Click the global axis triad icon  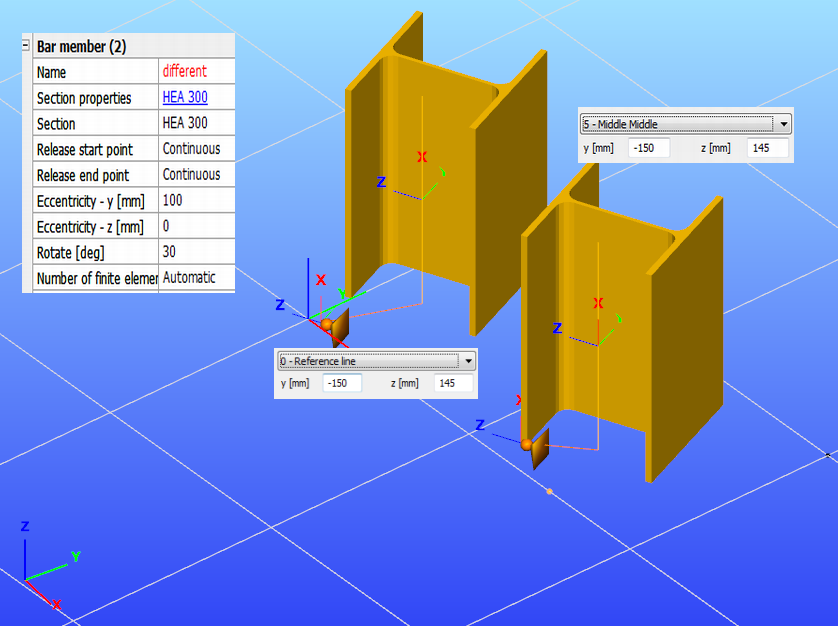45,566
